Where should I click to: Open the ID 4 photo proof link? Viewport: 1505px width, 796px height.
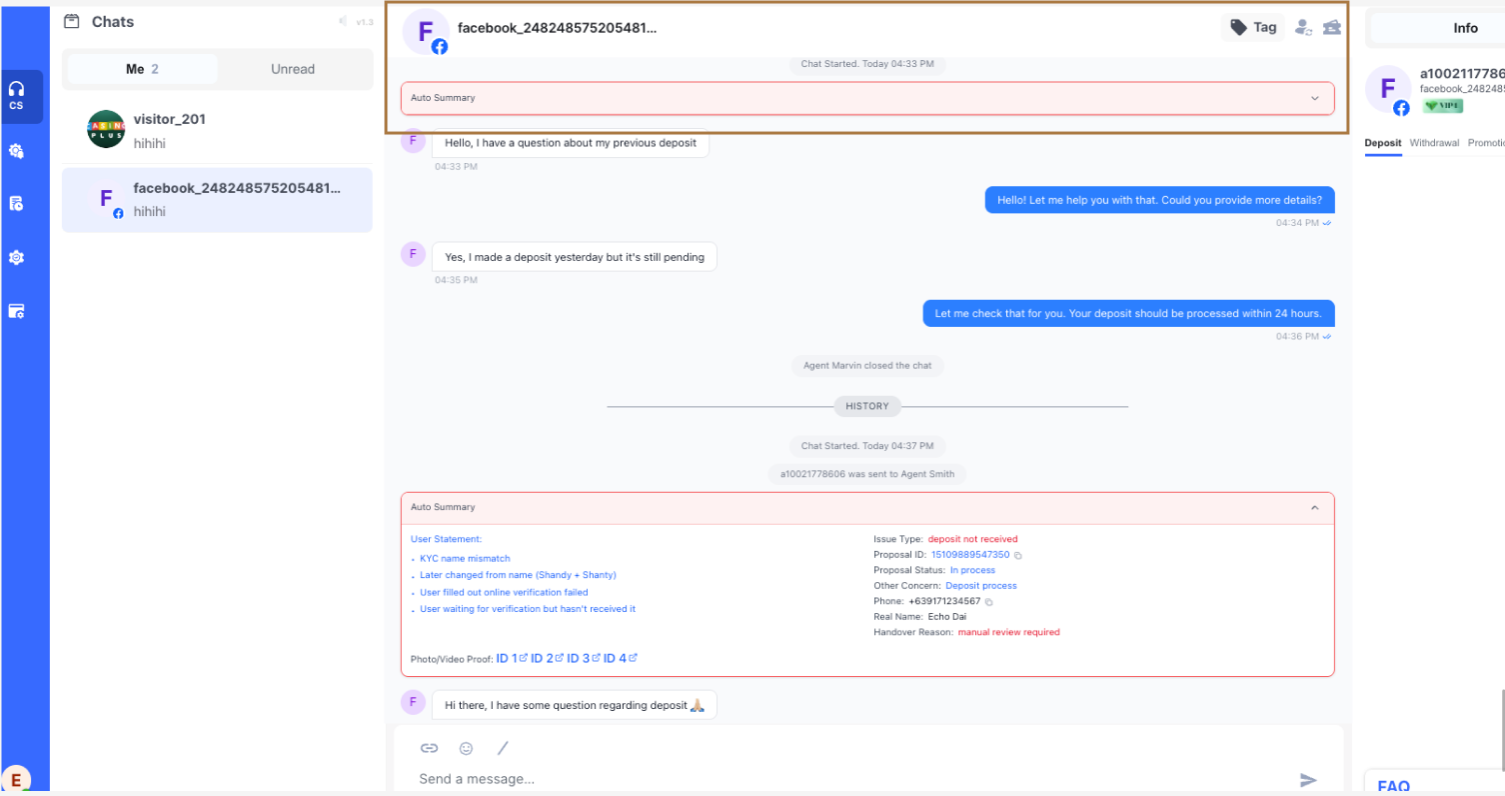(620, 658)
